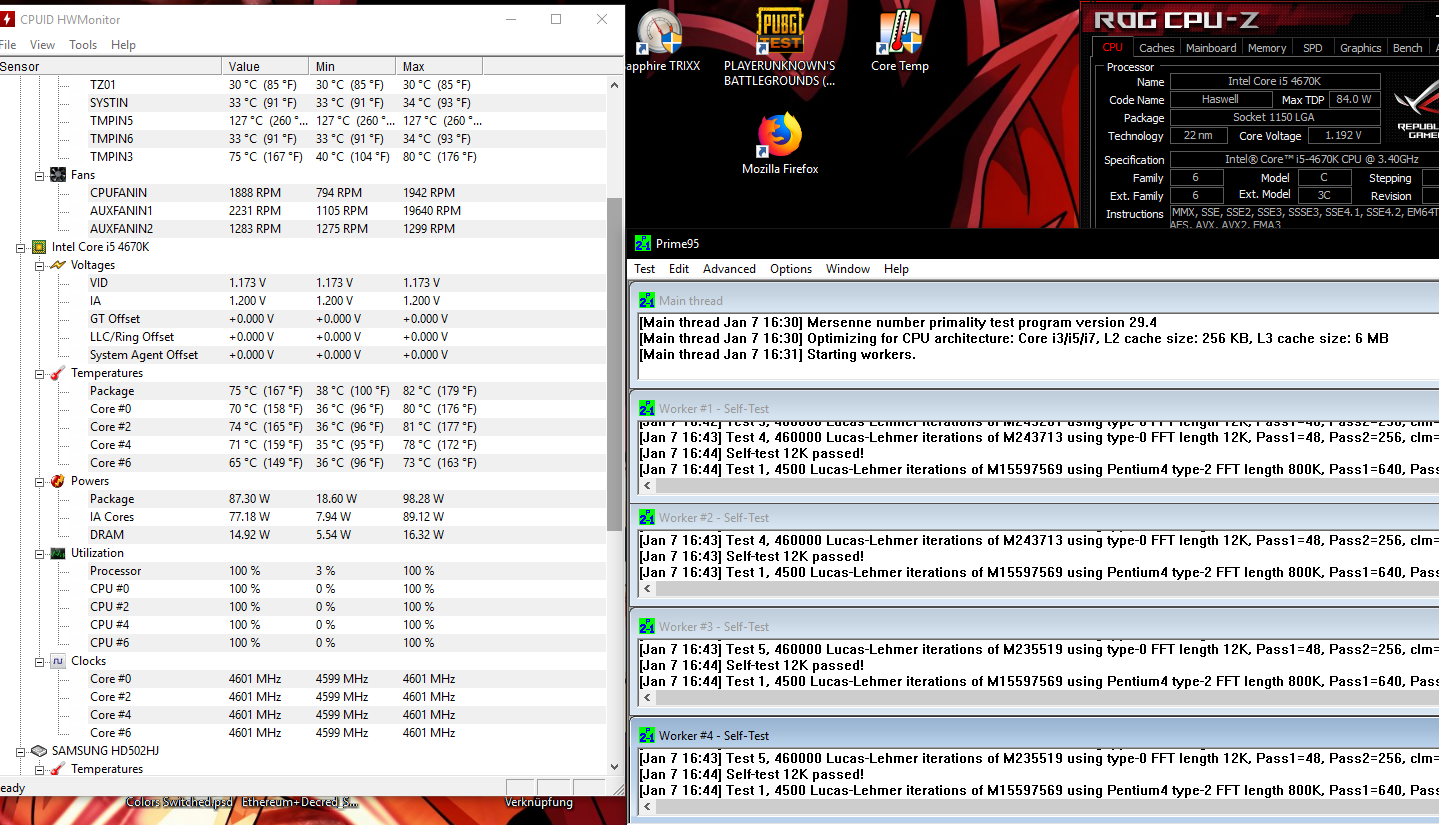This screenshot has height=825, width=1439.
Task: Click the Max column header
Action: click(439, 66)
